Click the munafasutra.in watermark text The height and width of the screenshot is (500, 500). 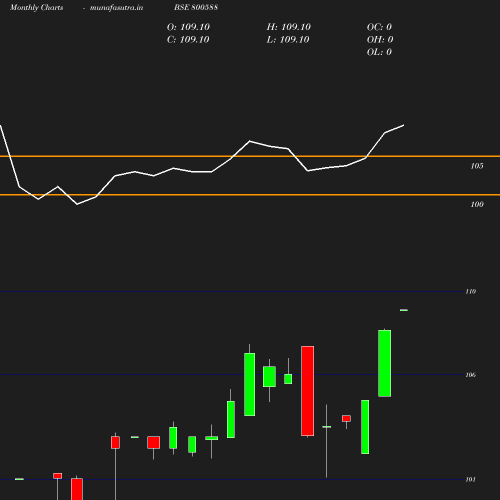click(116, 8)
